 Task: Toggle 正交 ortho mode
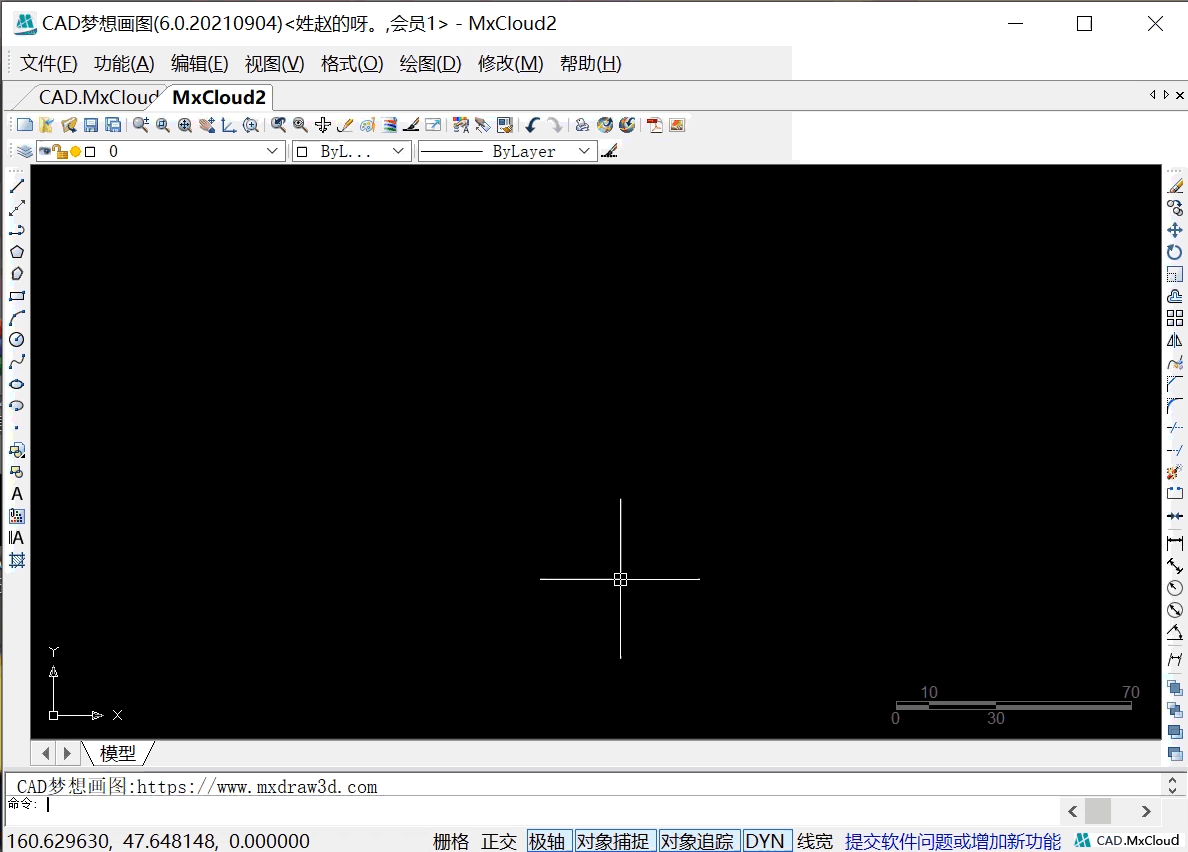pos(499,841)
